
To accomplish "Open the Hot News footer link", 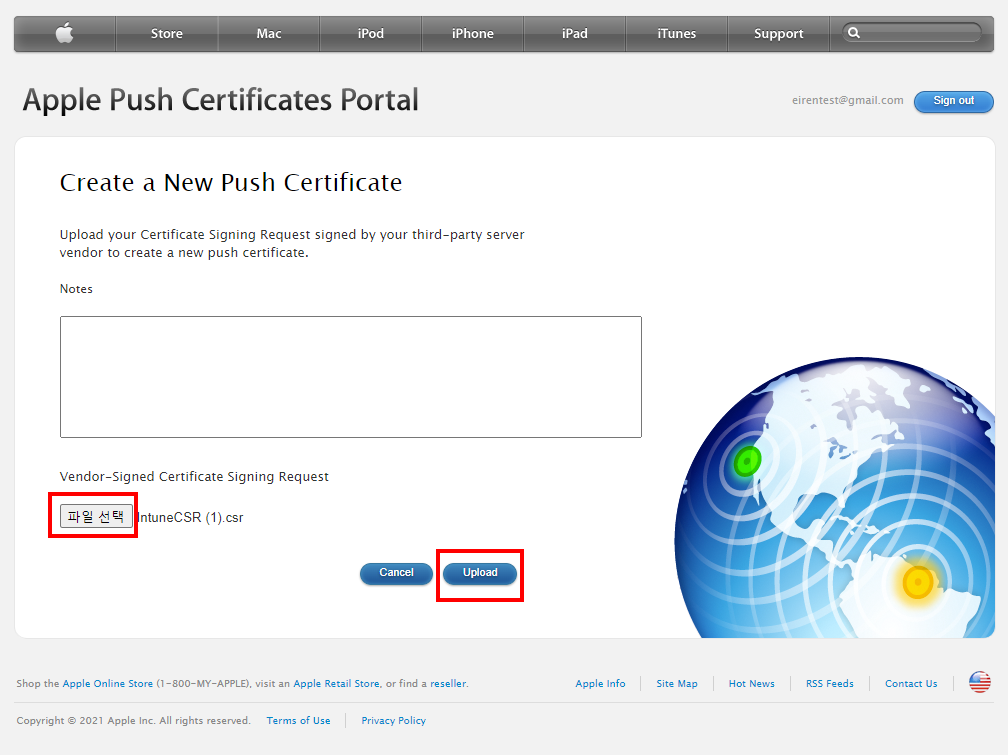I will [x=752, y=684].
